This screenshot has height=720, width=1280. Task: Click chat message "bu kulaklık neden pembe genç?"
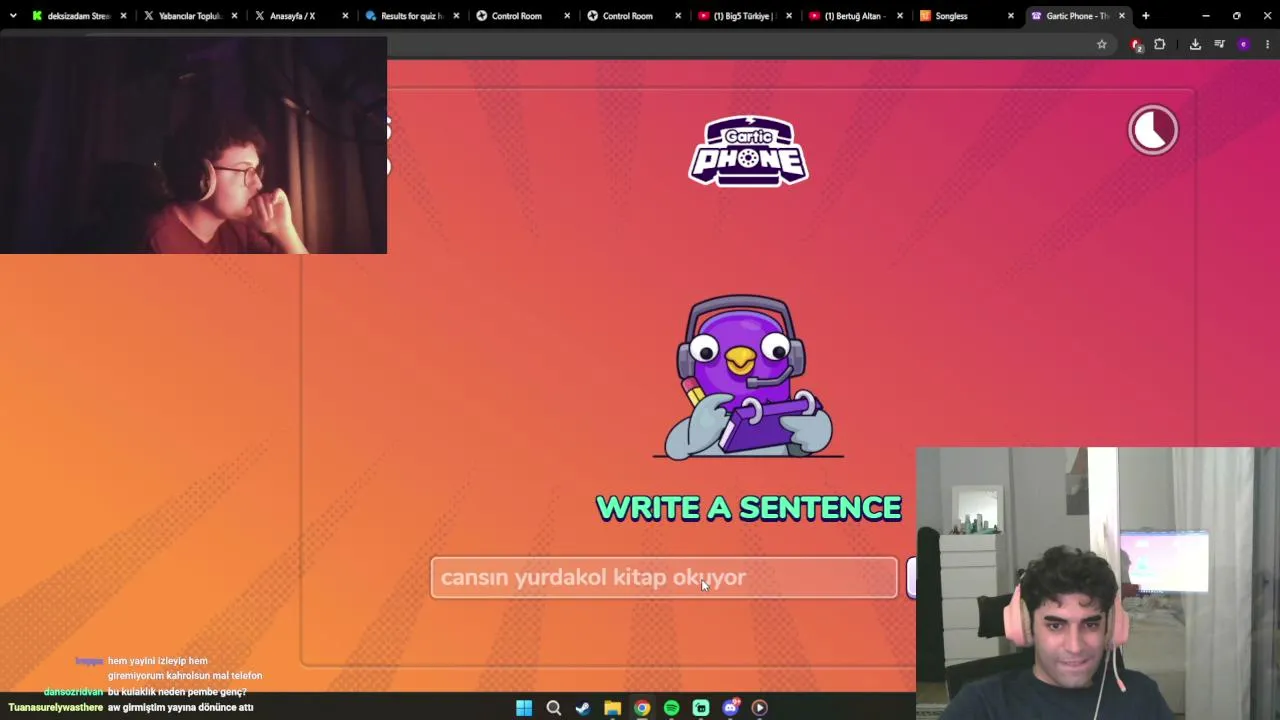click(177, 692)
